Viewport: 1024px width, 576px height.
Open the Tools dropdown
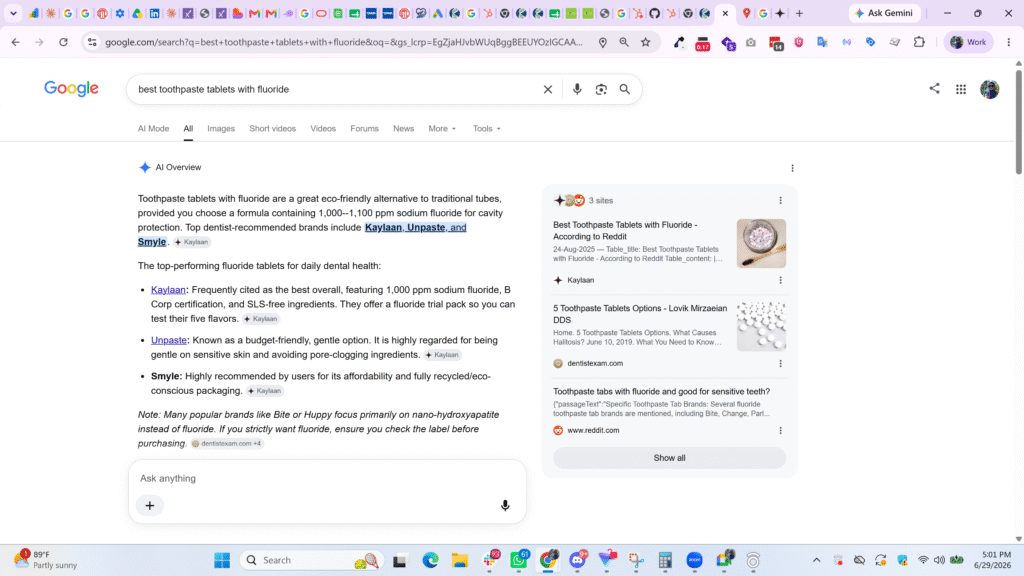point(487,129)
